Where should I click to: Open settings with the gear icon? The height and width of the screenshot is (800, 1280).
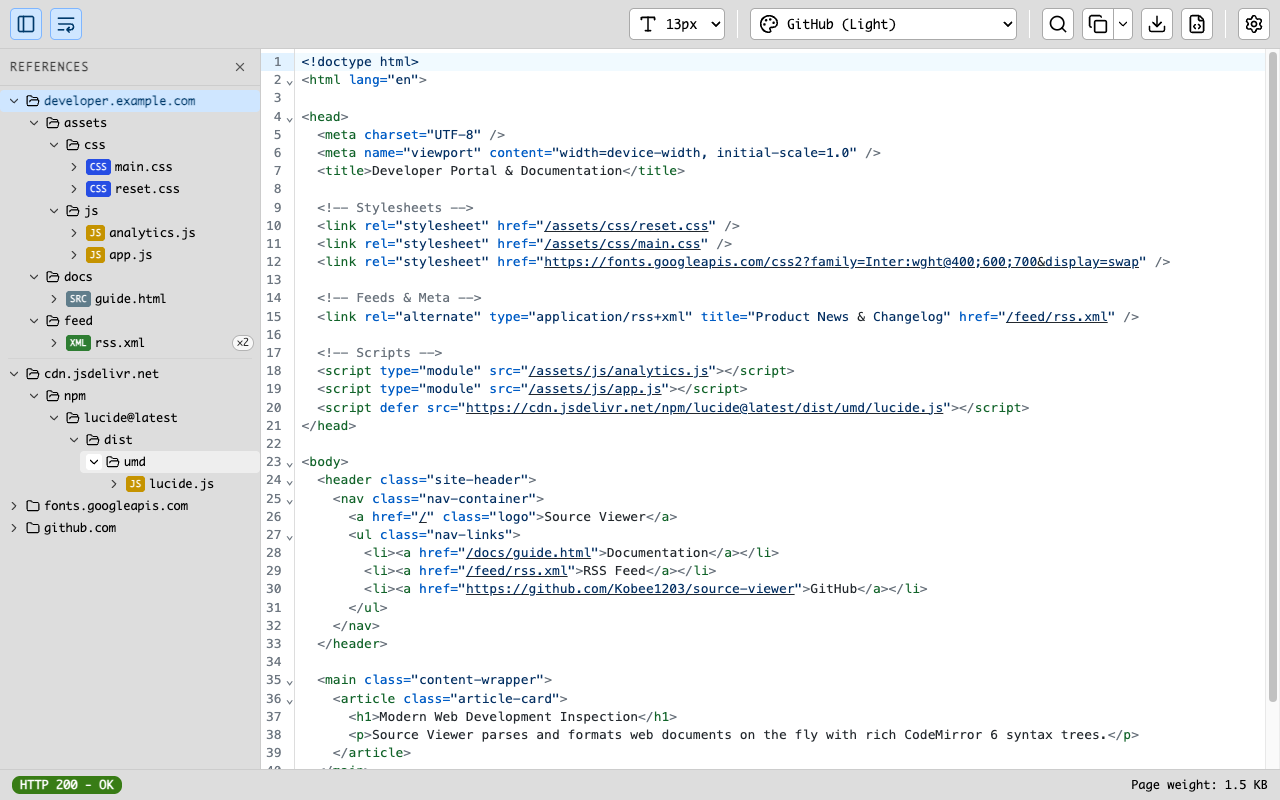(x=1254, y=24)
